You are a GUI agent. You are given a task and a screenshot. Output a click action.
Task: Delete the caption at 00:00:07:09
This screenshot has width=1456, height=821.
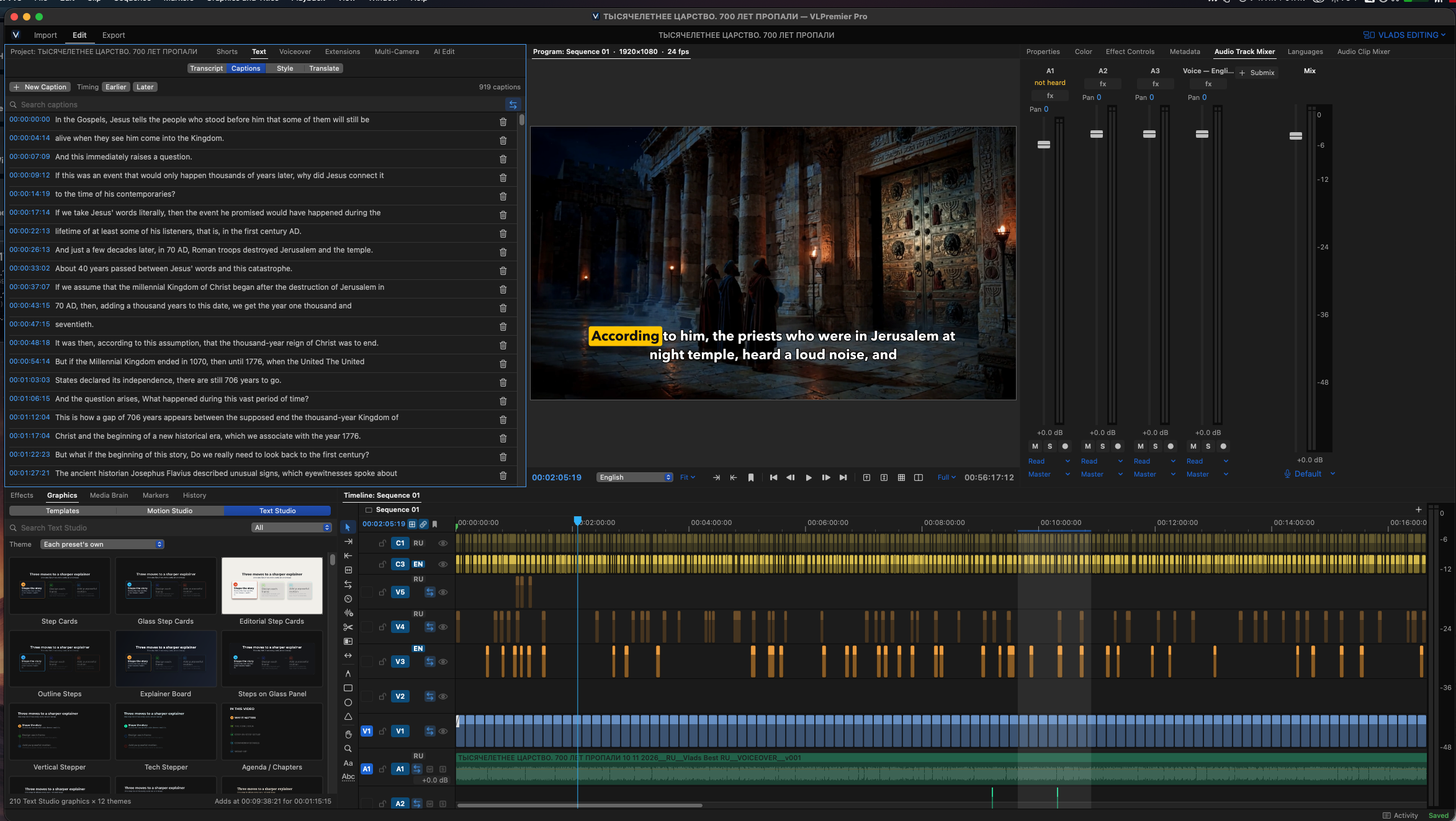click(x=503, y=159)
